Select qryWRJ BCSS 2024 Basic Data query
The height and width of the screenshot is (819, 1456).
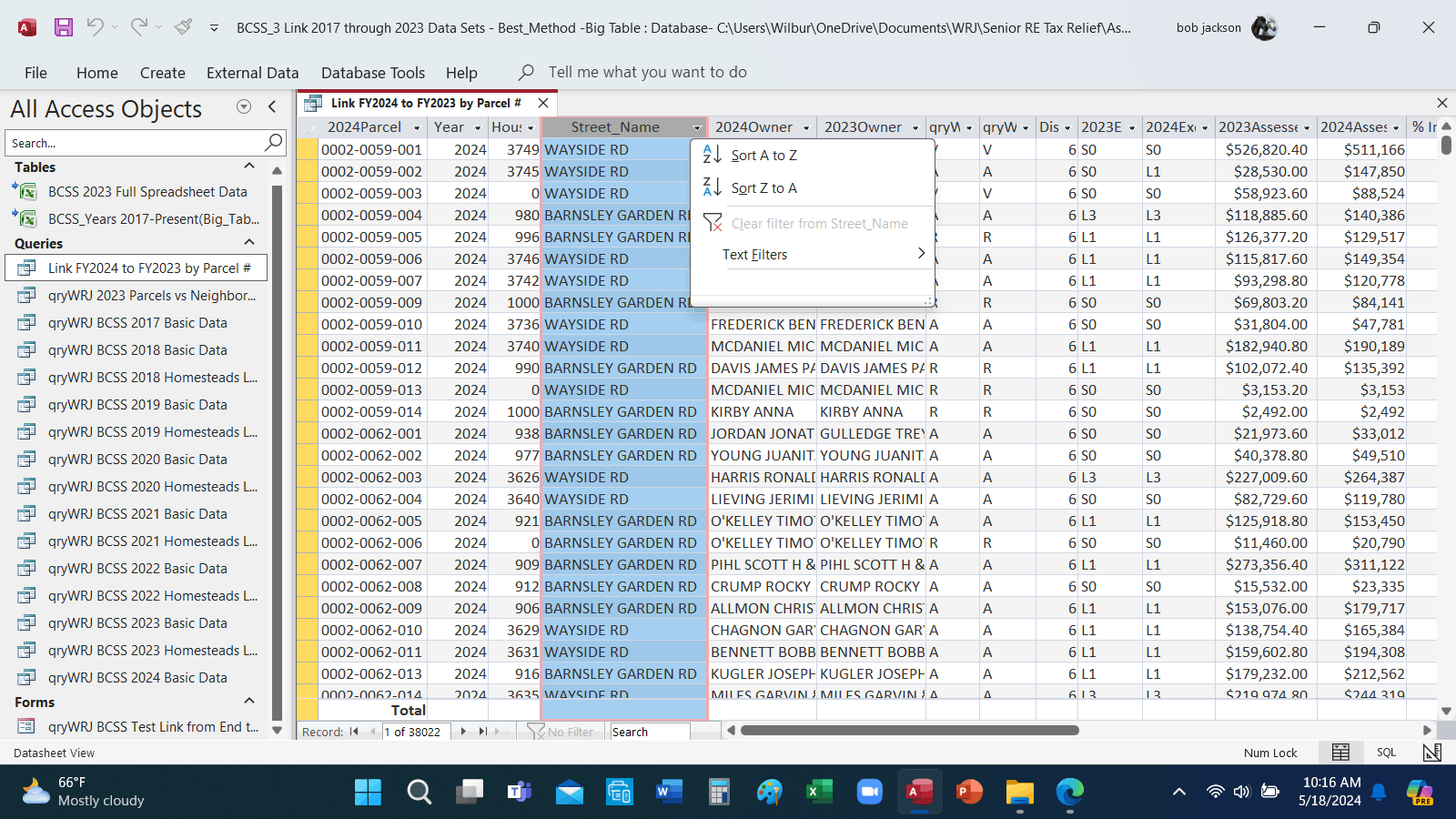(137, 678)
